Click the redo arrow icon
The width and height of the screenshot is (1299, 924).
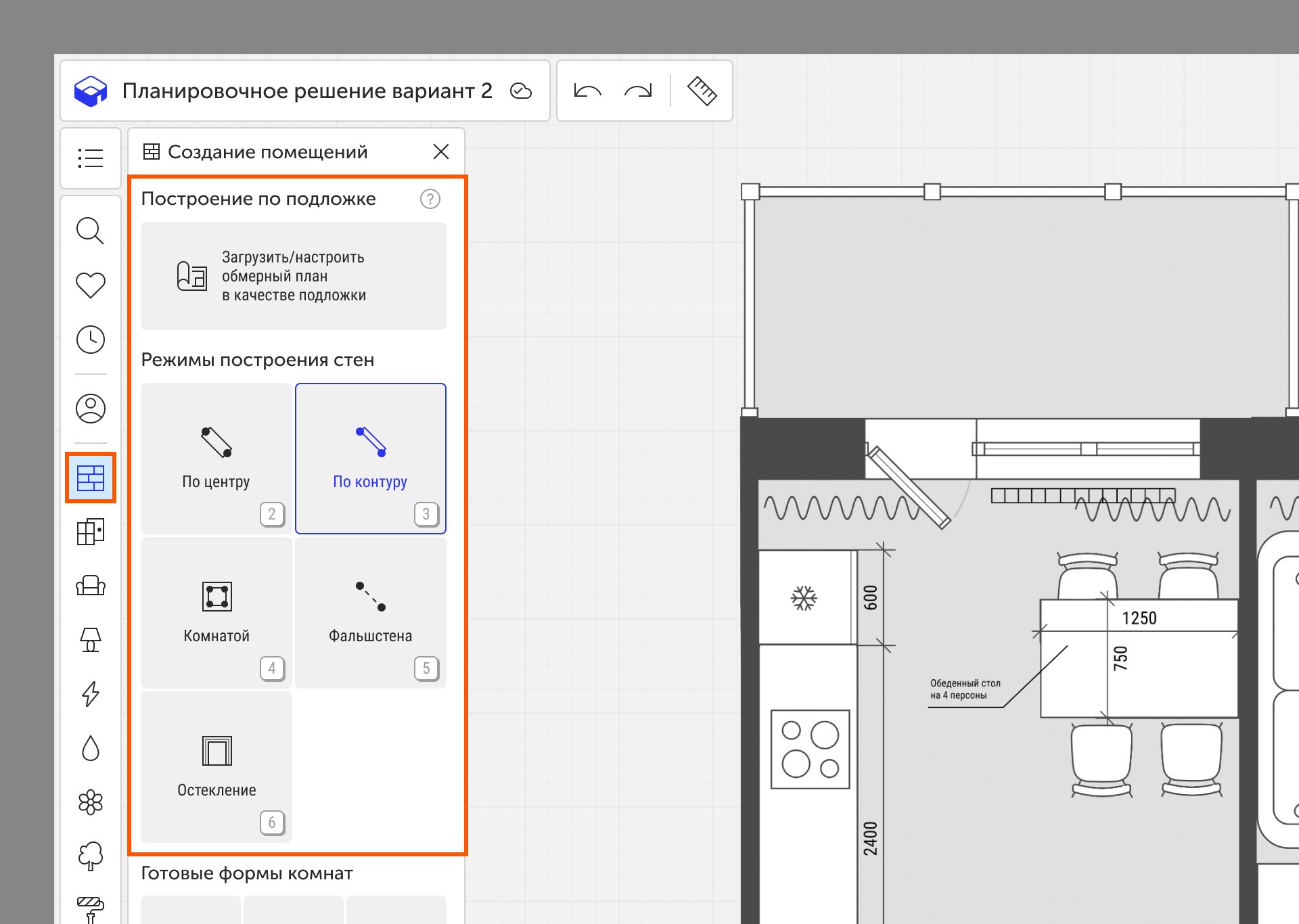638,91
